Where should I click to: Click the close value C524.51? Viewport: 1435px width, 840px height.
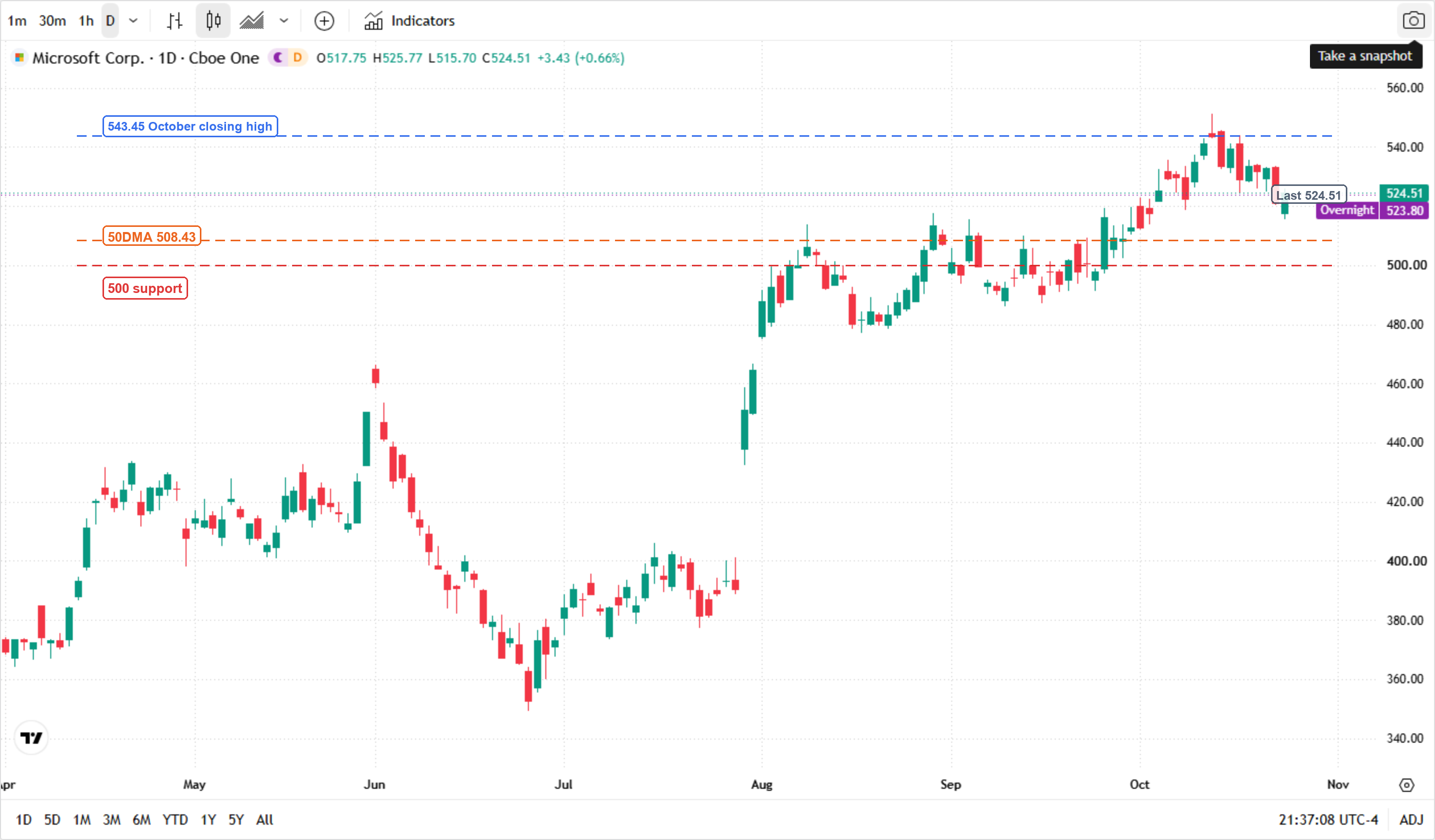[506, 58]
